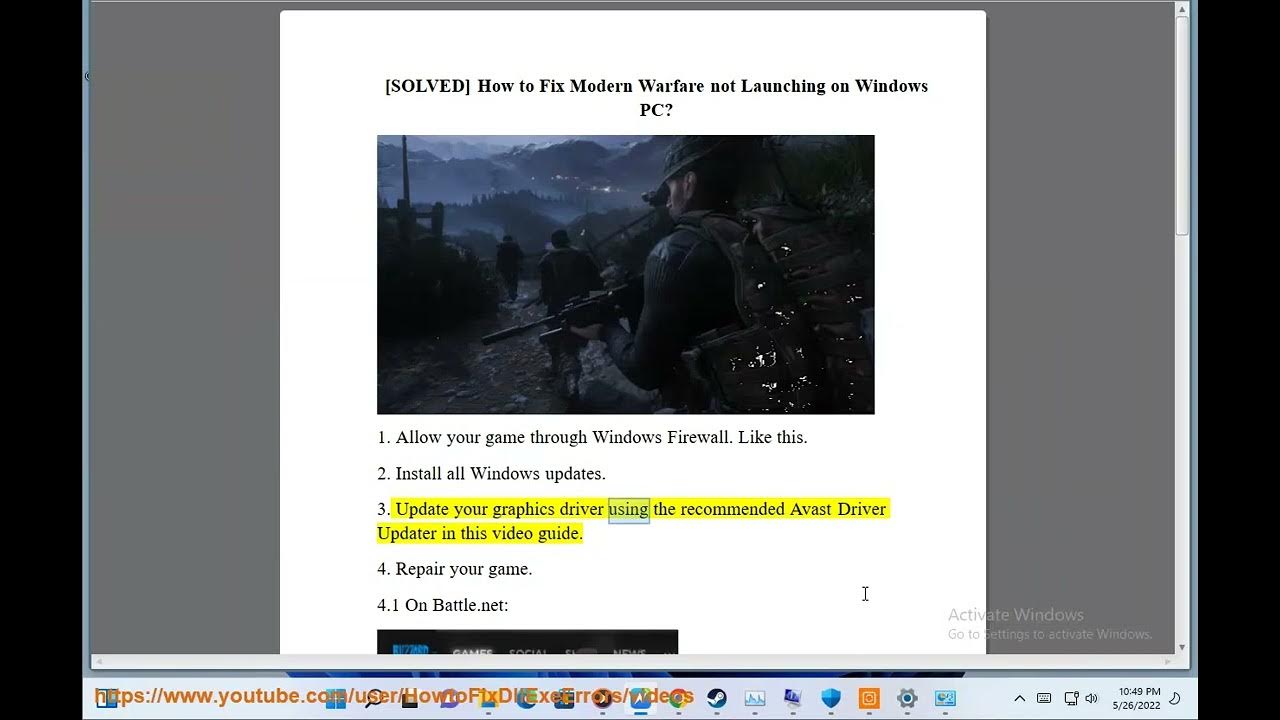This screenshot has width=1280, height=720.
Task: Open the Control Panel taskbar icon
Action: point(945,698)
